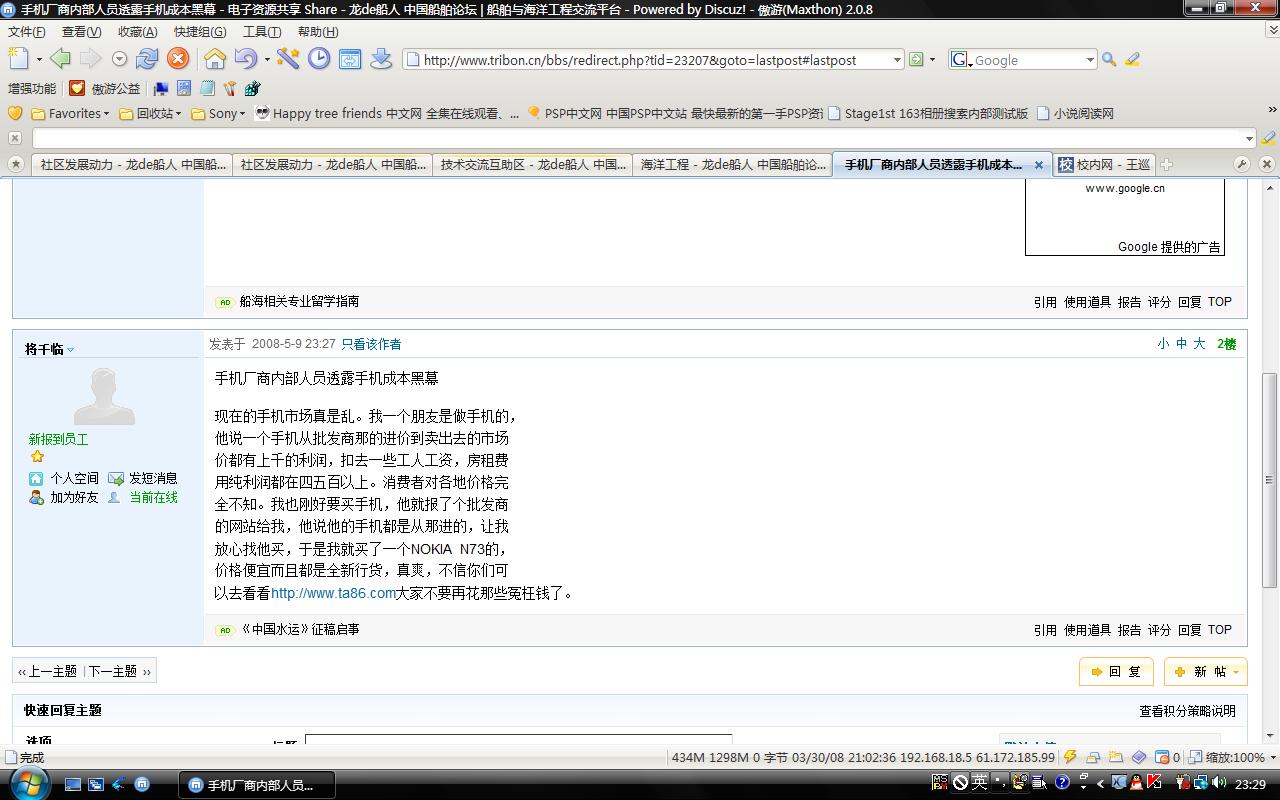
Task: Go back with the green Back arrow
Action: tap(60, 59)
